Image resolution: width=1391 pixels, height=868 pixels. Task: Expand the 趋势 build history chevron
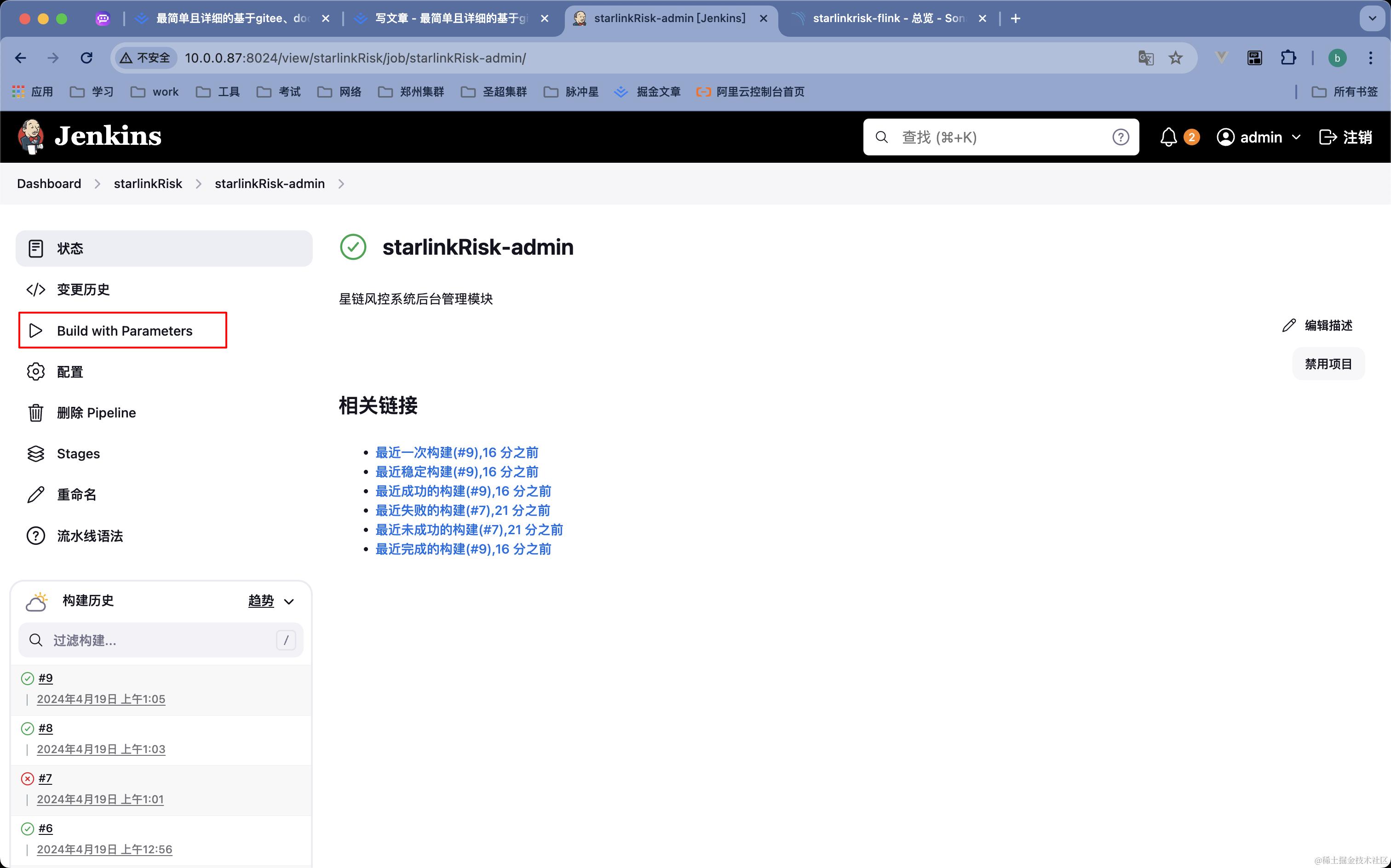point(289,601)
